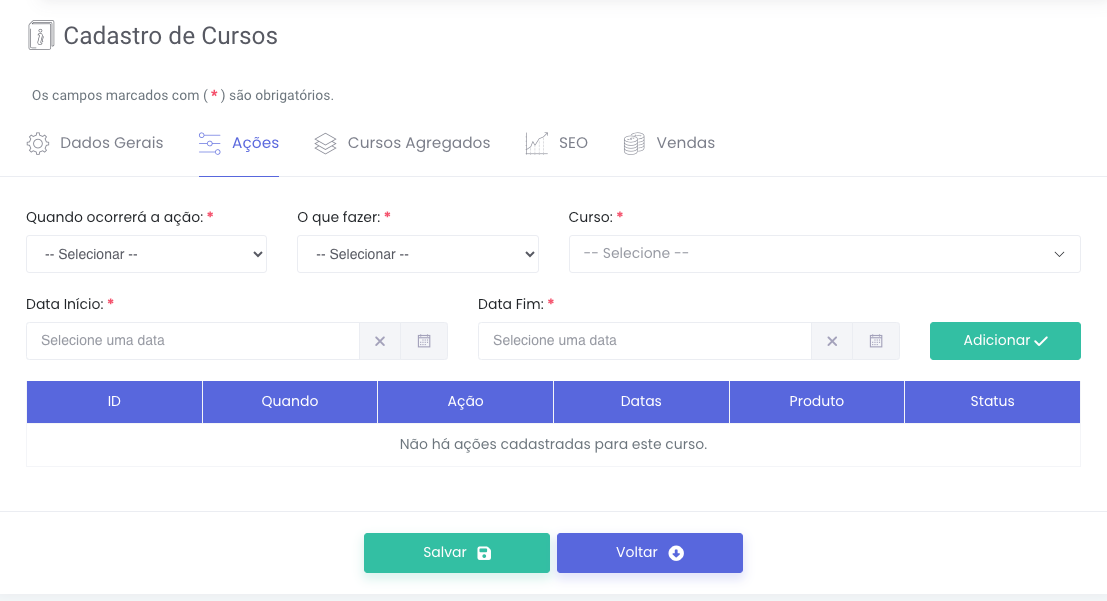Open the Data Fim calendar picker
Screen dimensions: 1107x601
(876, 341)
